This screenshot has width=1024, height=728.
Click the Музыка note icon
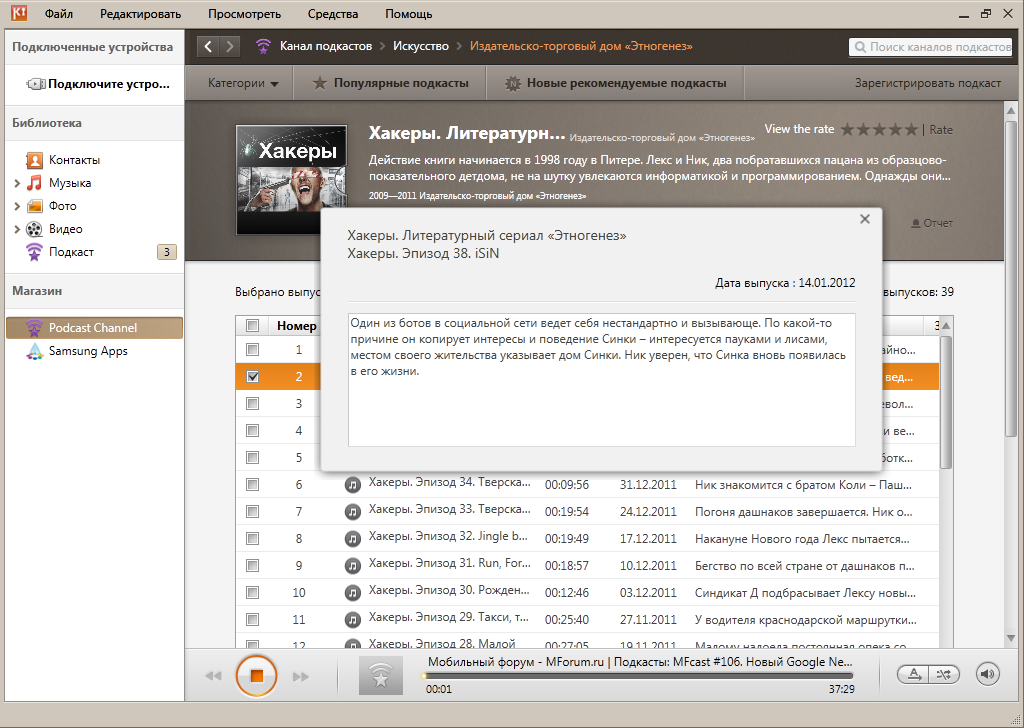pyautogui.click(x=34, y=183)
